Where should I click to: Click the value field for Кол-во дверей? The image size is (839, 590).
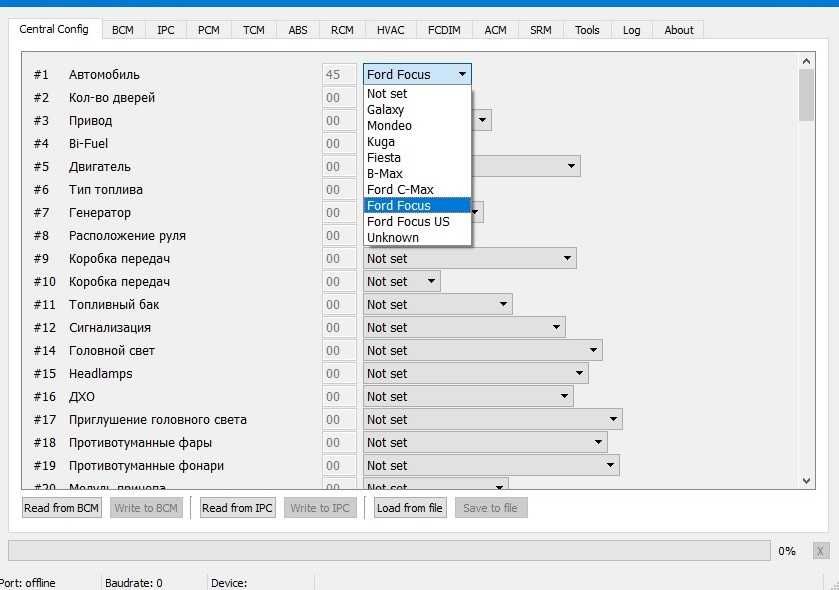point(339,97)
